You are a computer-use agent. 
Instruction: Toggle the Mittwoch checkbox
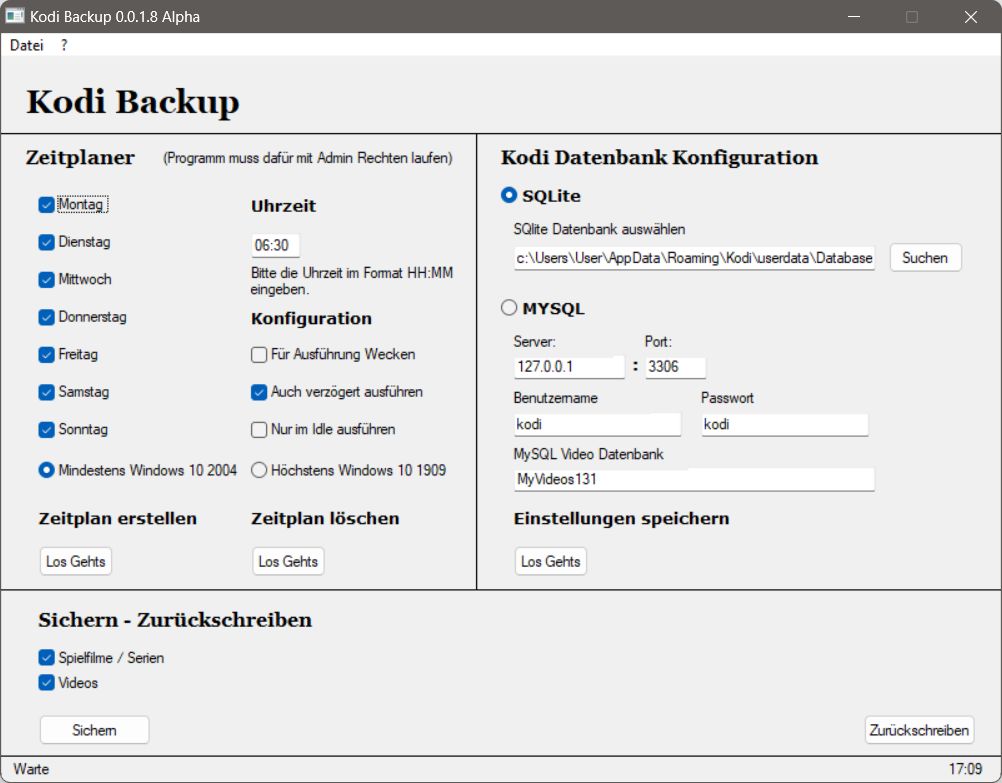(x=46, y=280)
